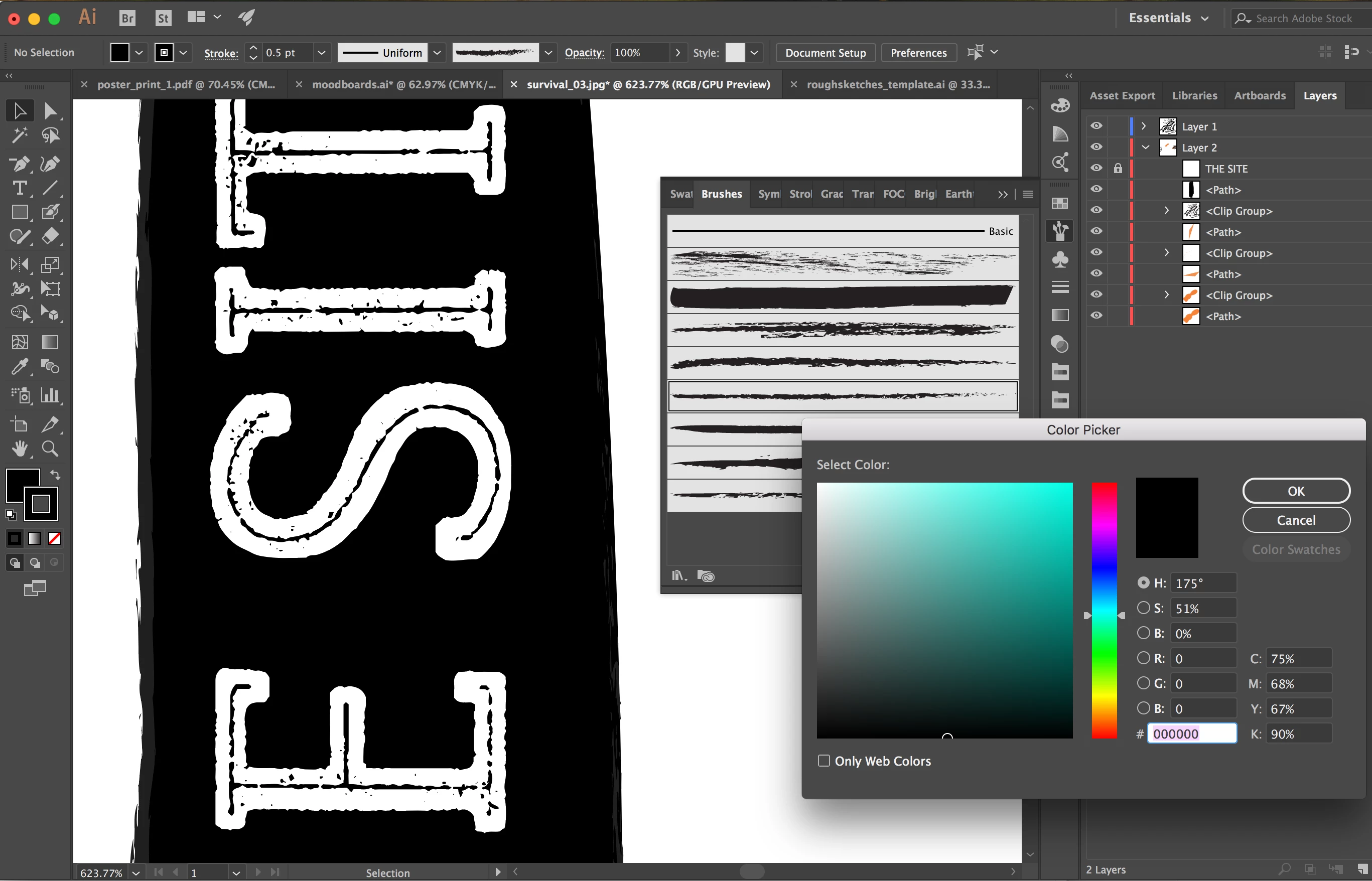Select the Eyedropper tool
The image size is (1372, 881).
[x=20, y=367]
